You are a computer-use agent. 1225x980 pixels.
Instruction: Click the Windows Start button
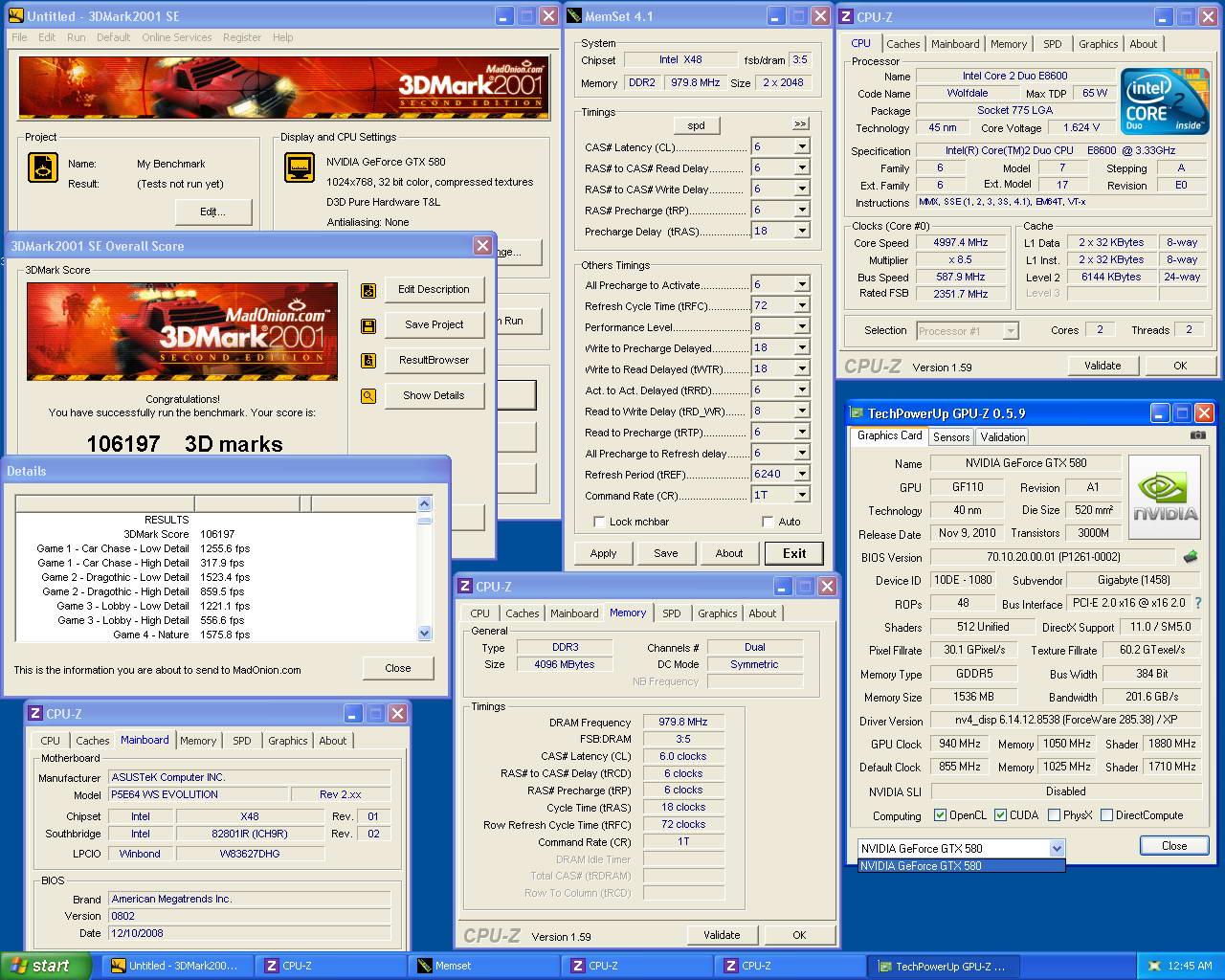[46, 966]
